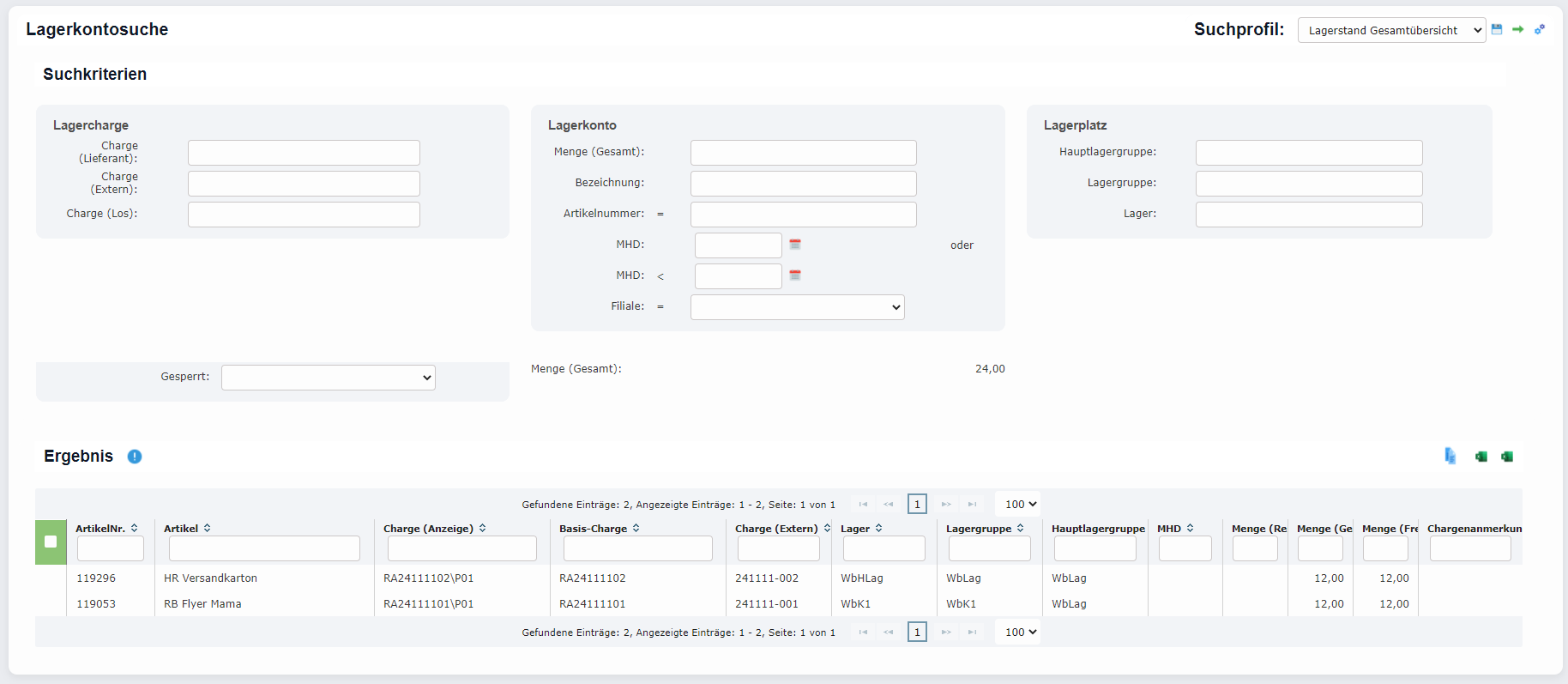Viewport: 1568px width, 684px height.
Task: Click the green arrow icon beside Suchprofil
Action: point(1517,29)
